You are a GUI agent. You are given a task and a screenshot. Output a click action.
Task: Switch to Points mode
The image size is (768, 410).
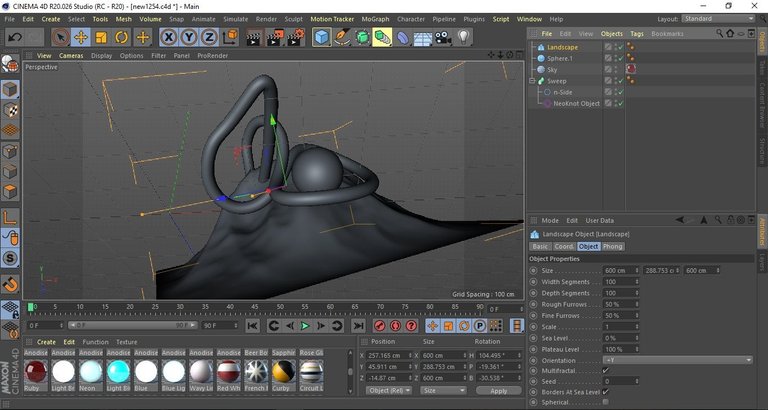[x=10, y=151]
